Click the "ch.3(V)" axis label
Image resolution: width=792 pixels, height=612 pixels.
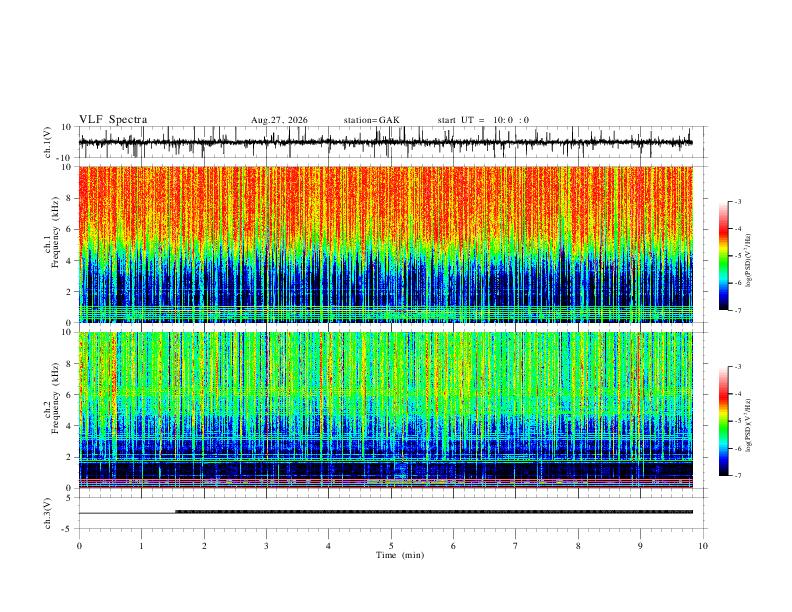48,513
